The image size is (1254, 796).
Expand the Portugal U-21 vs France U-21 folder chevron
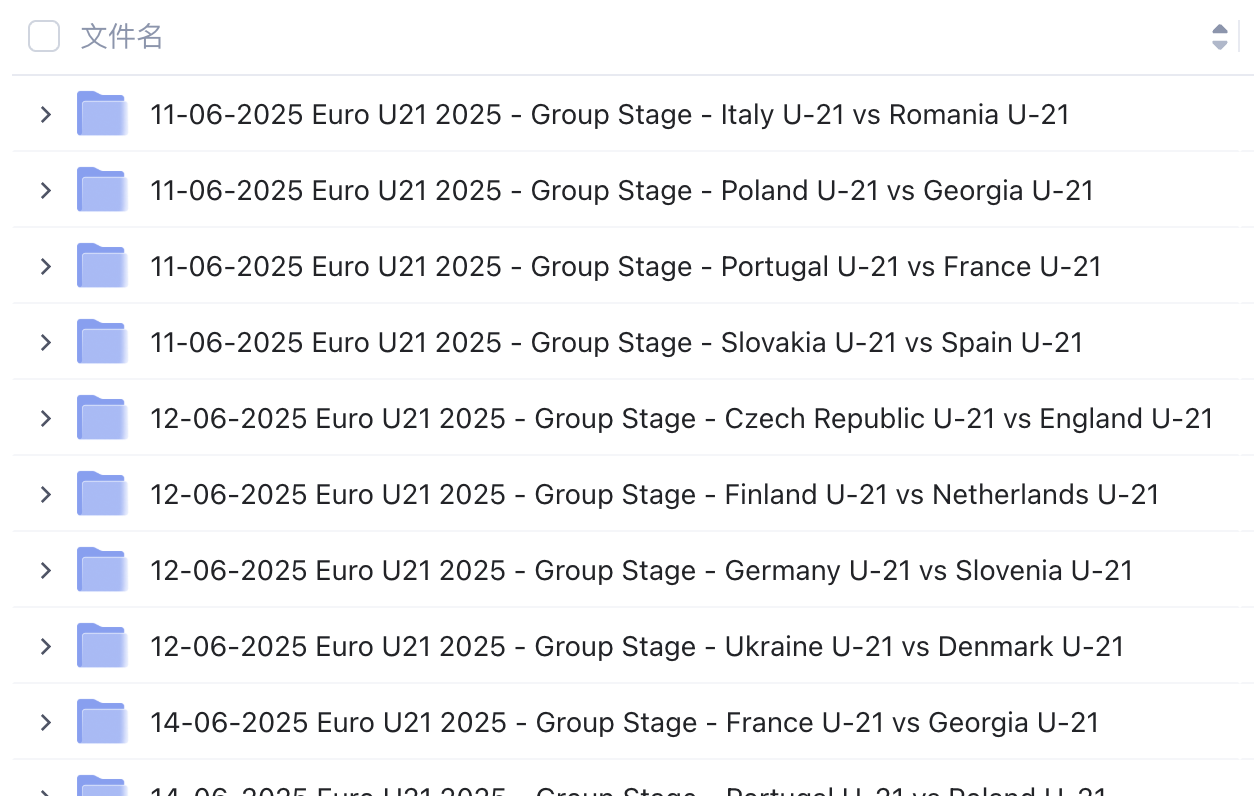click(x=45, y=267)
